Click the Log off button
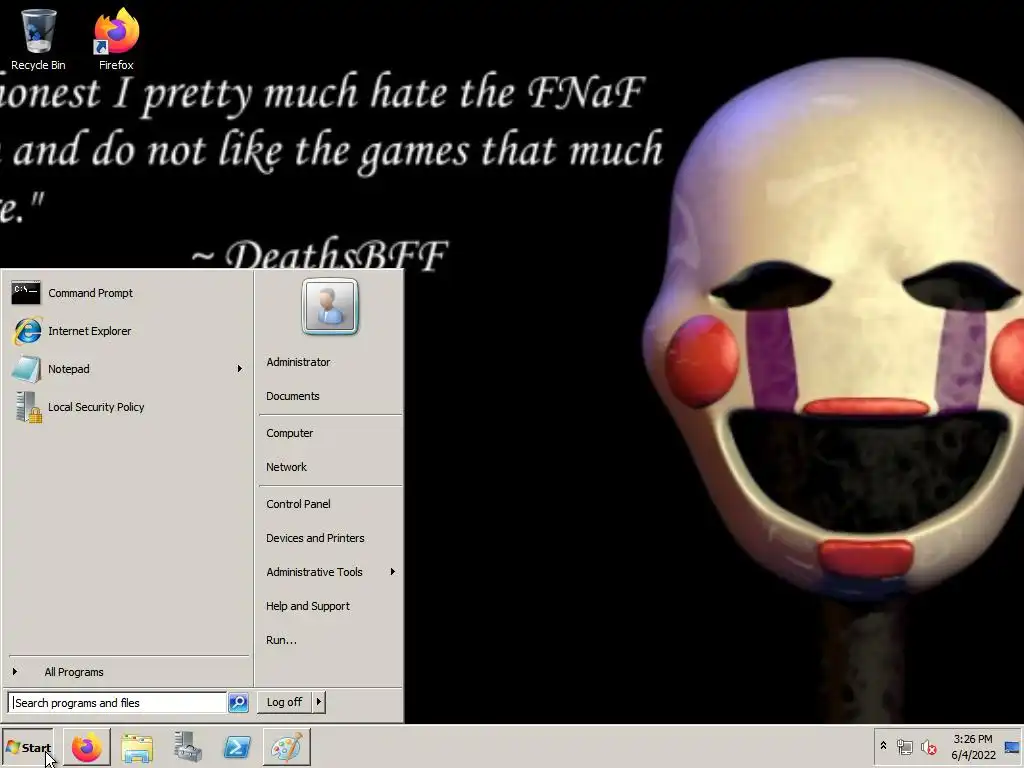The width and height of the screenshot is (1024, 768). (x=284, y=702)
